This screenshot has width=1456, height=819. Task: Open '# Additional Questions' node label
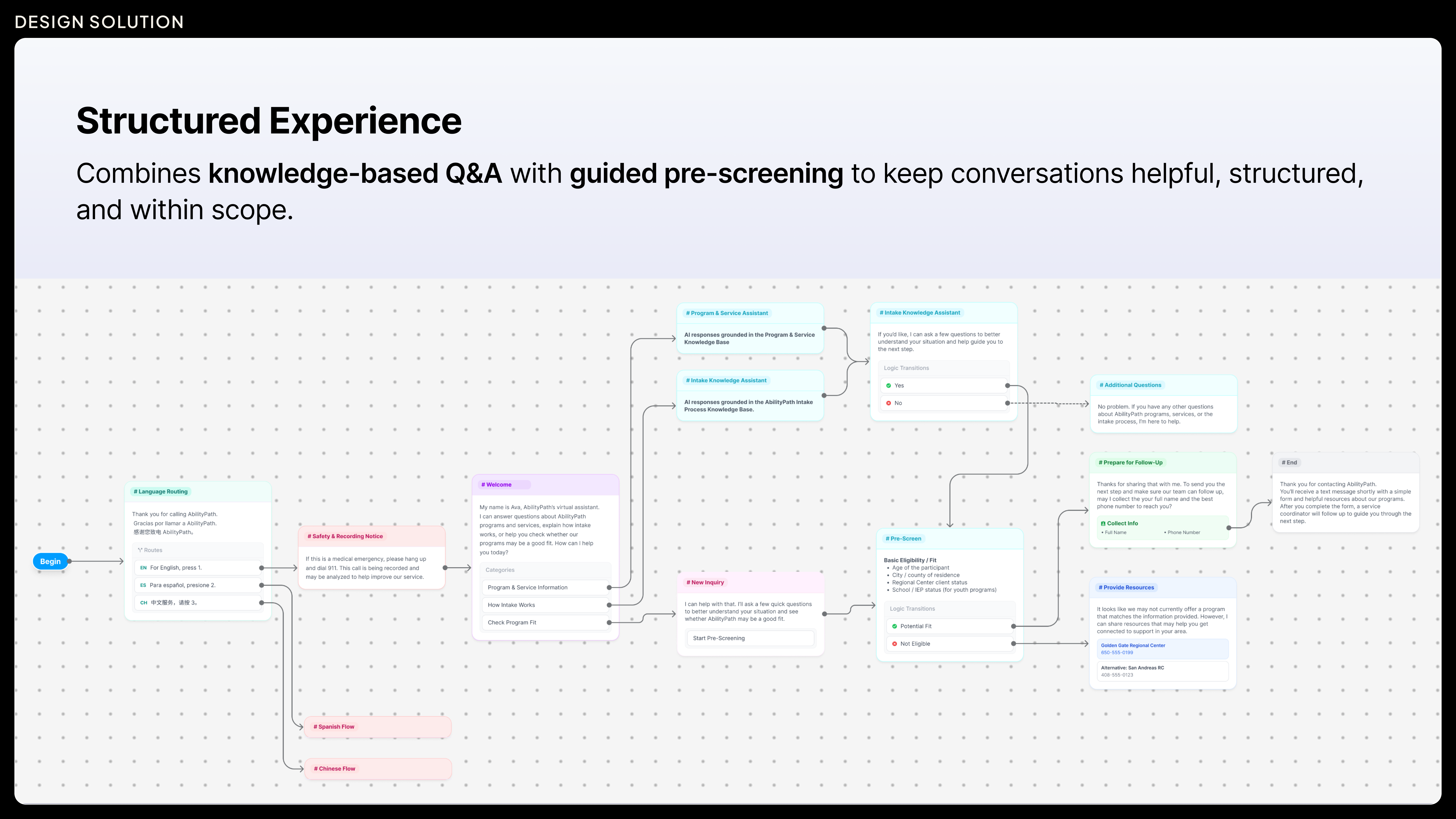1130,385
